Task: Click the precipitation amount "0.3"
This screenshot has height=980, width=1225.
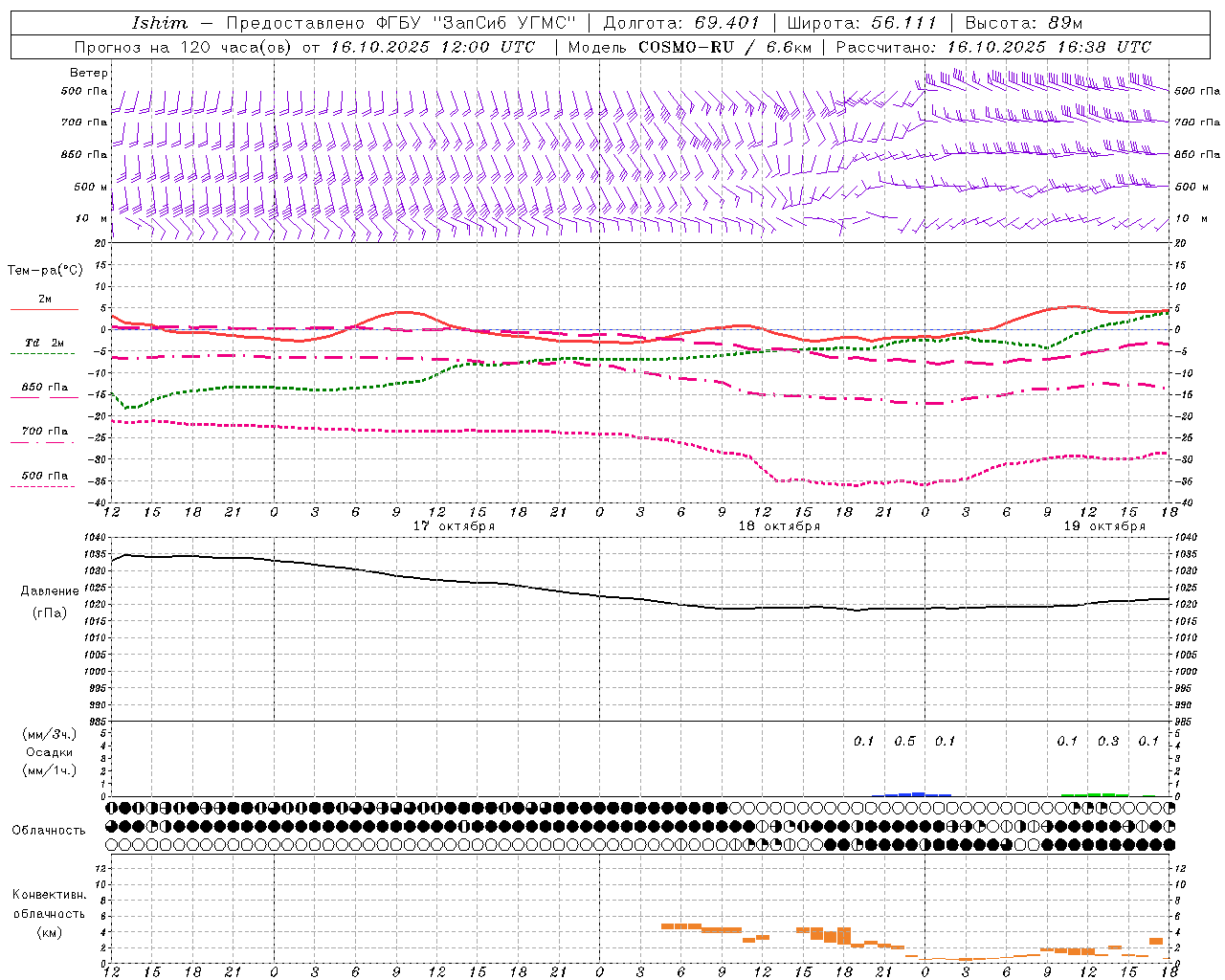Action: [x=1108, y=742]
